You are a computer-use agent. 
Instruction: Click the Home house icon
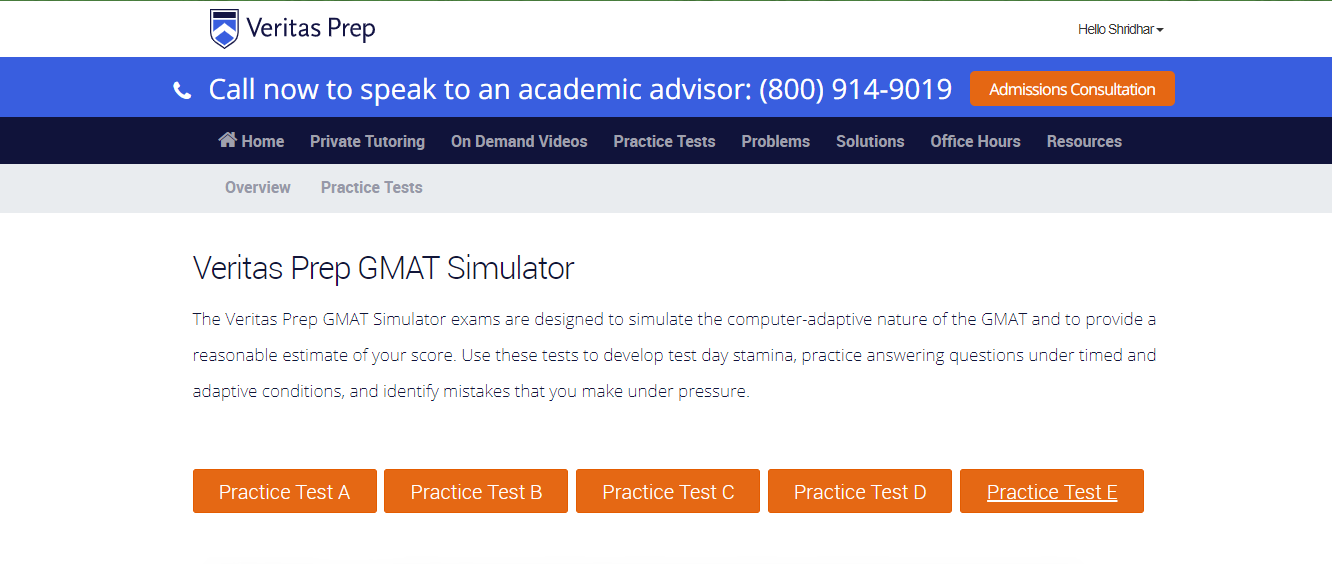click(228, 140)
